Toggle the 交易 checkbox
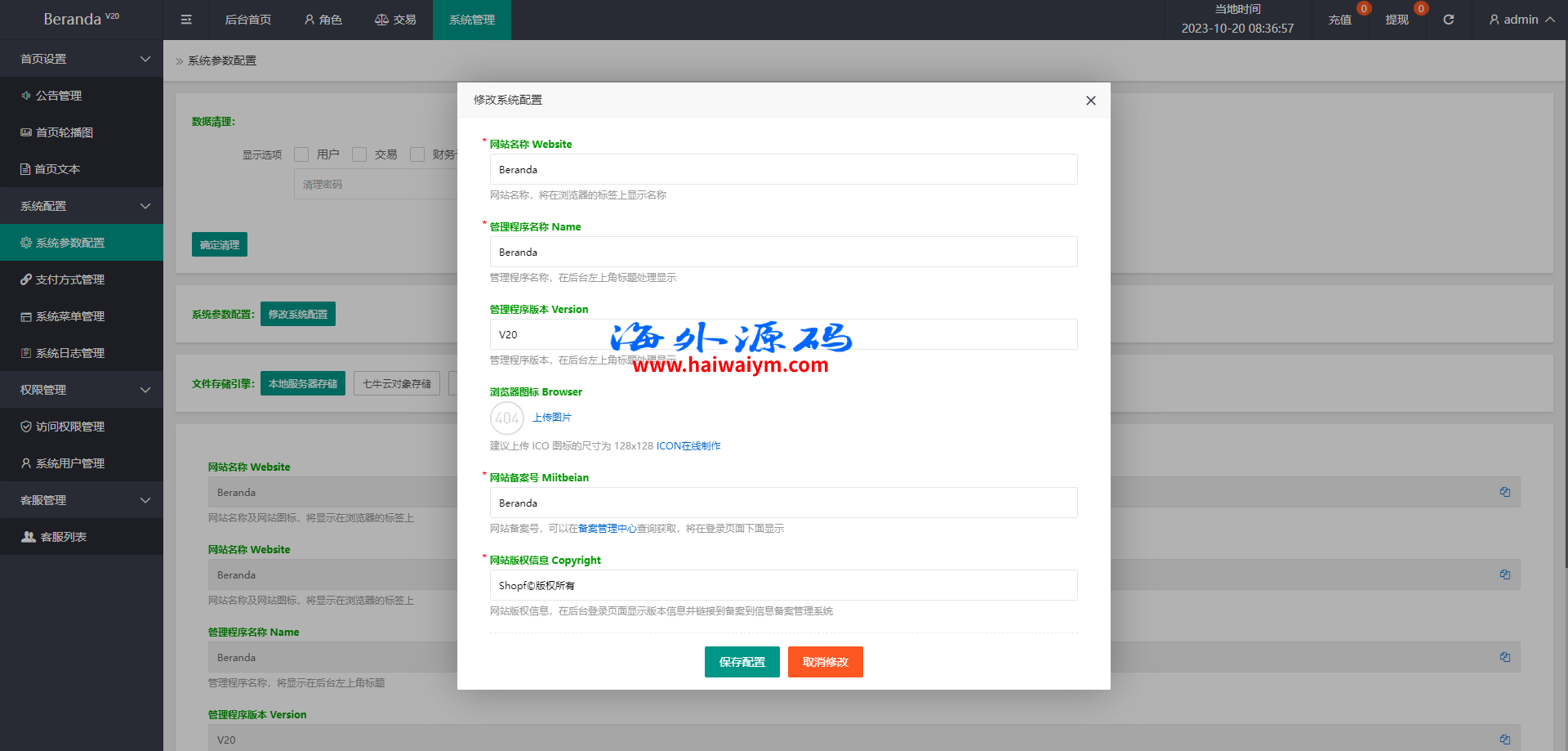 coord(359,154)
